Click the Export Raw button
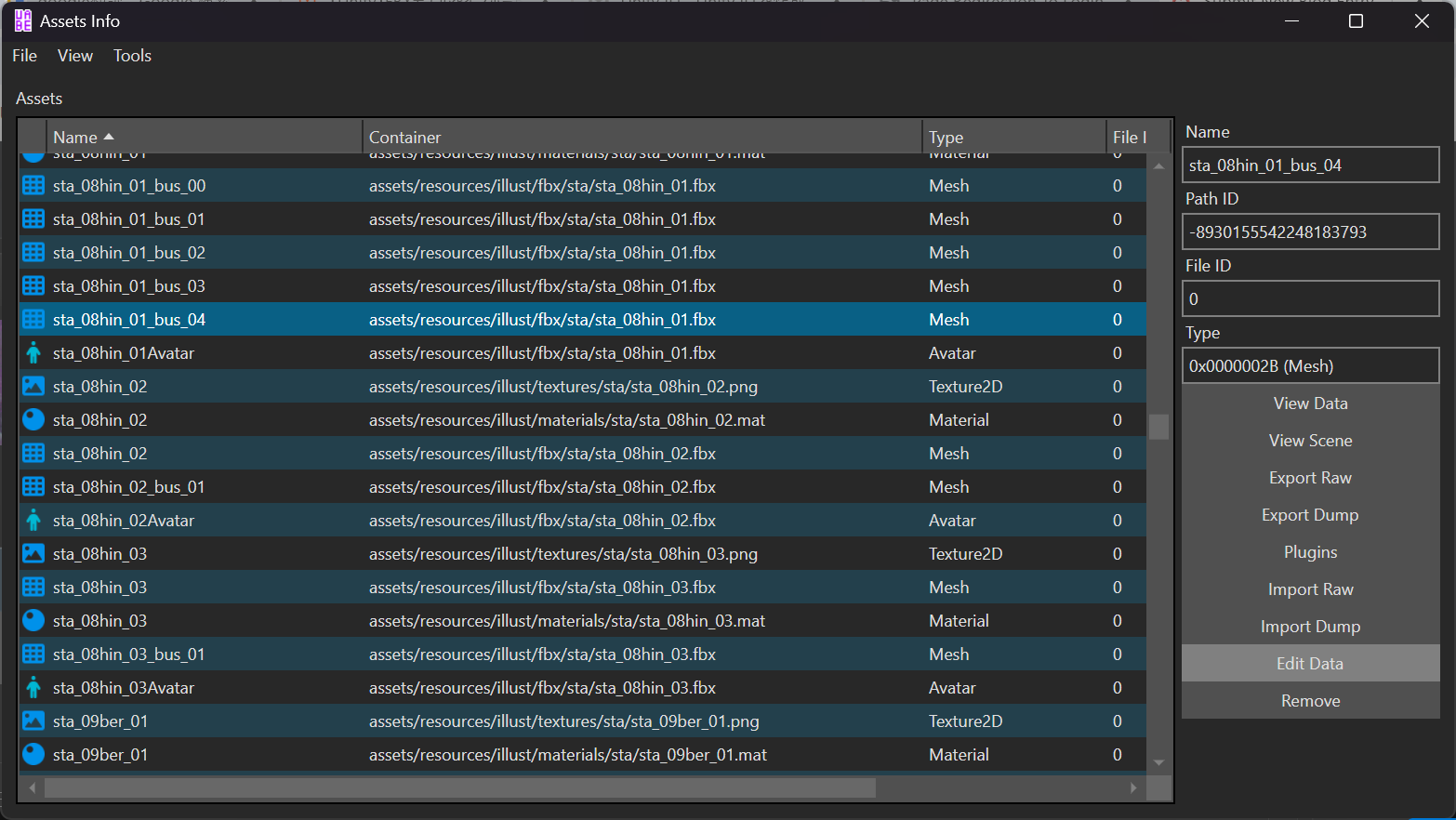1456x820 pixels. click(1311, 477)
